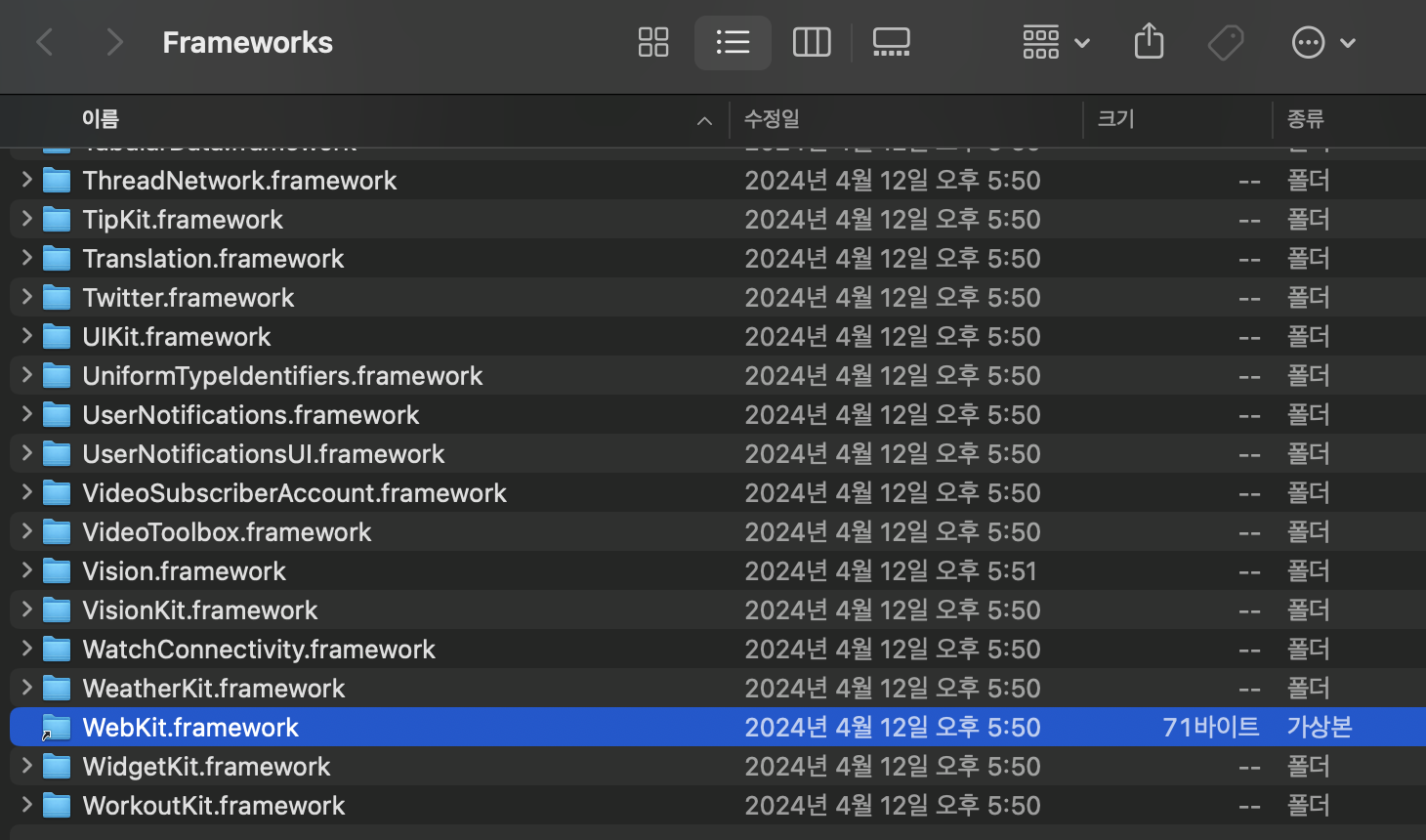
Task: Open the group-by options dropdown
Action: tap(1056, 42)
